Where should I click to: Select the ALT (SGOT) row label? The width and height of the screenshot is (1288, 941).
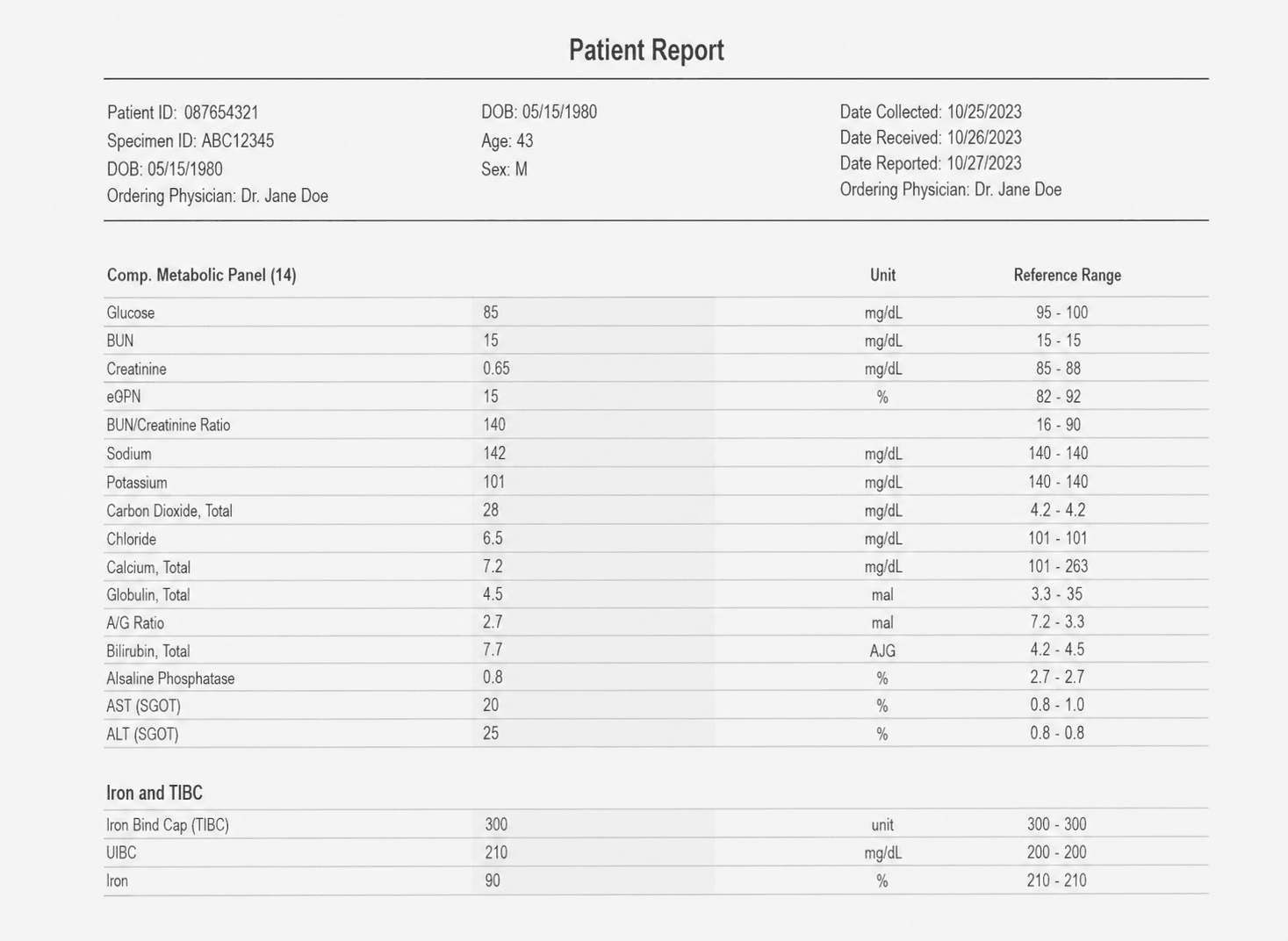(142, 734)
